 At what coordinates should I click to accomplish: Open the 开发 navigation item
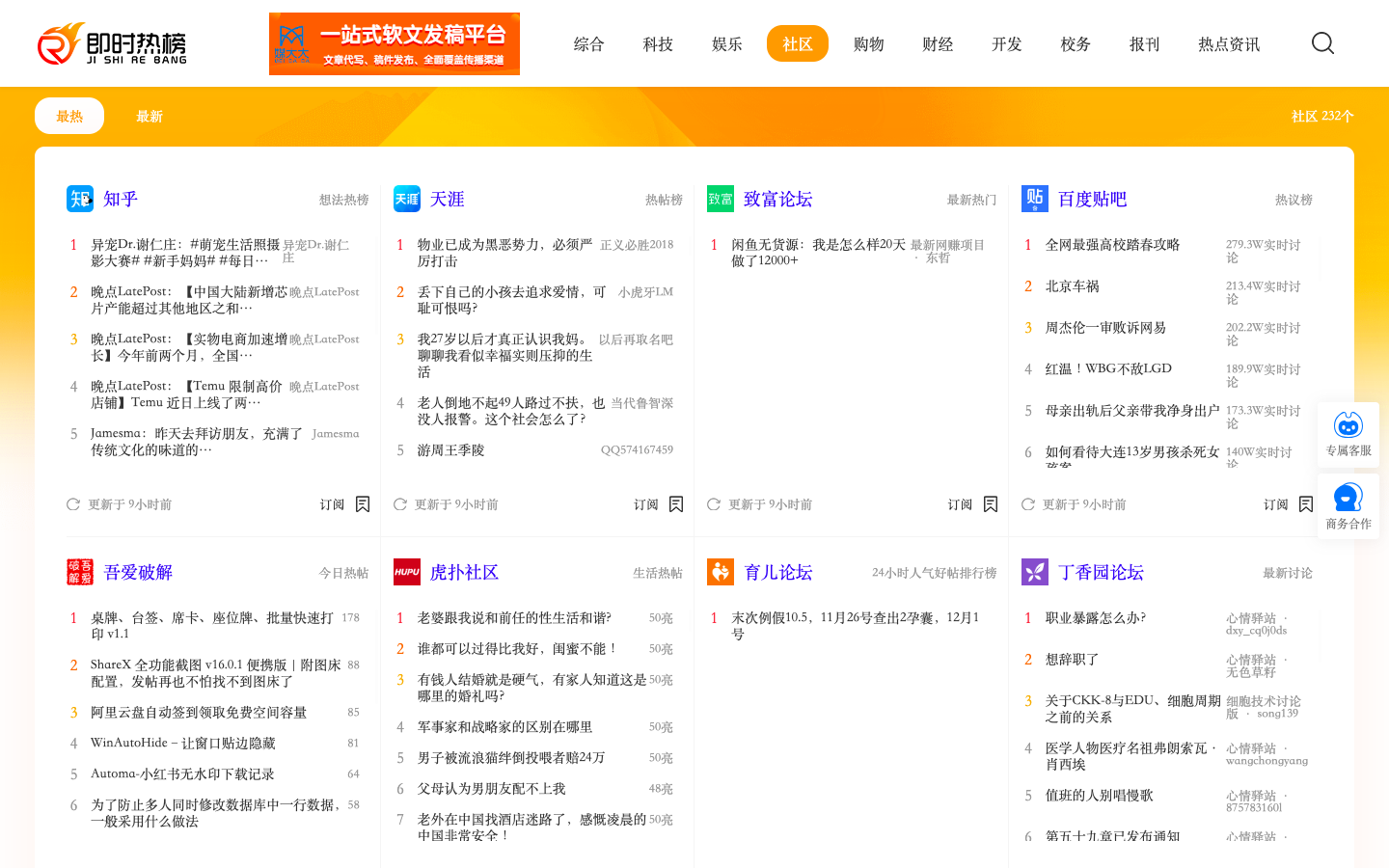coord(1007,43)
